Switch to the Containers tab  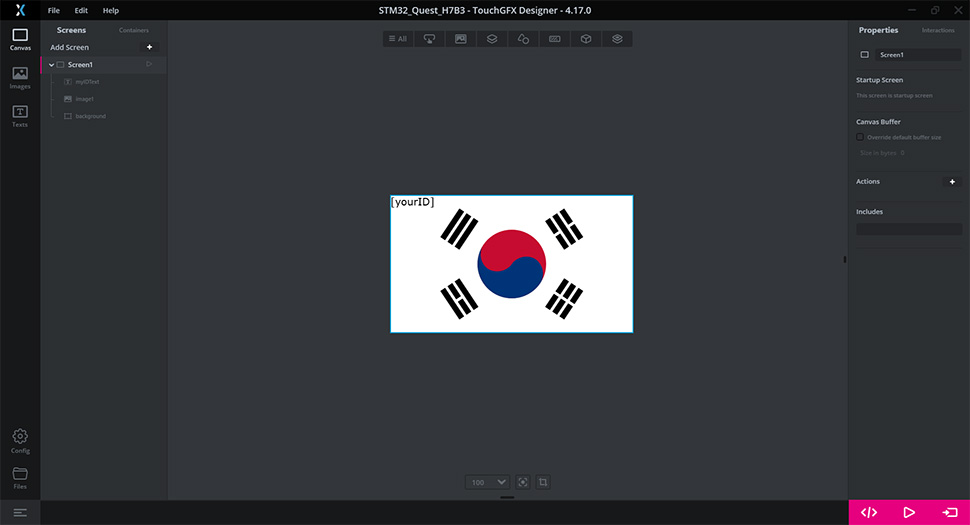point(134,30)
